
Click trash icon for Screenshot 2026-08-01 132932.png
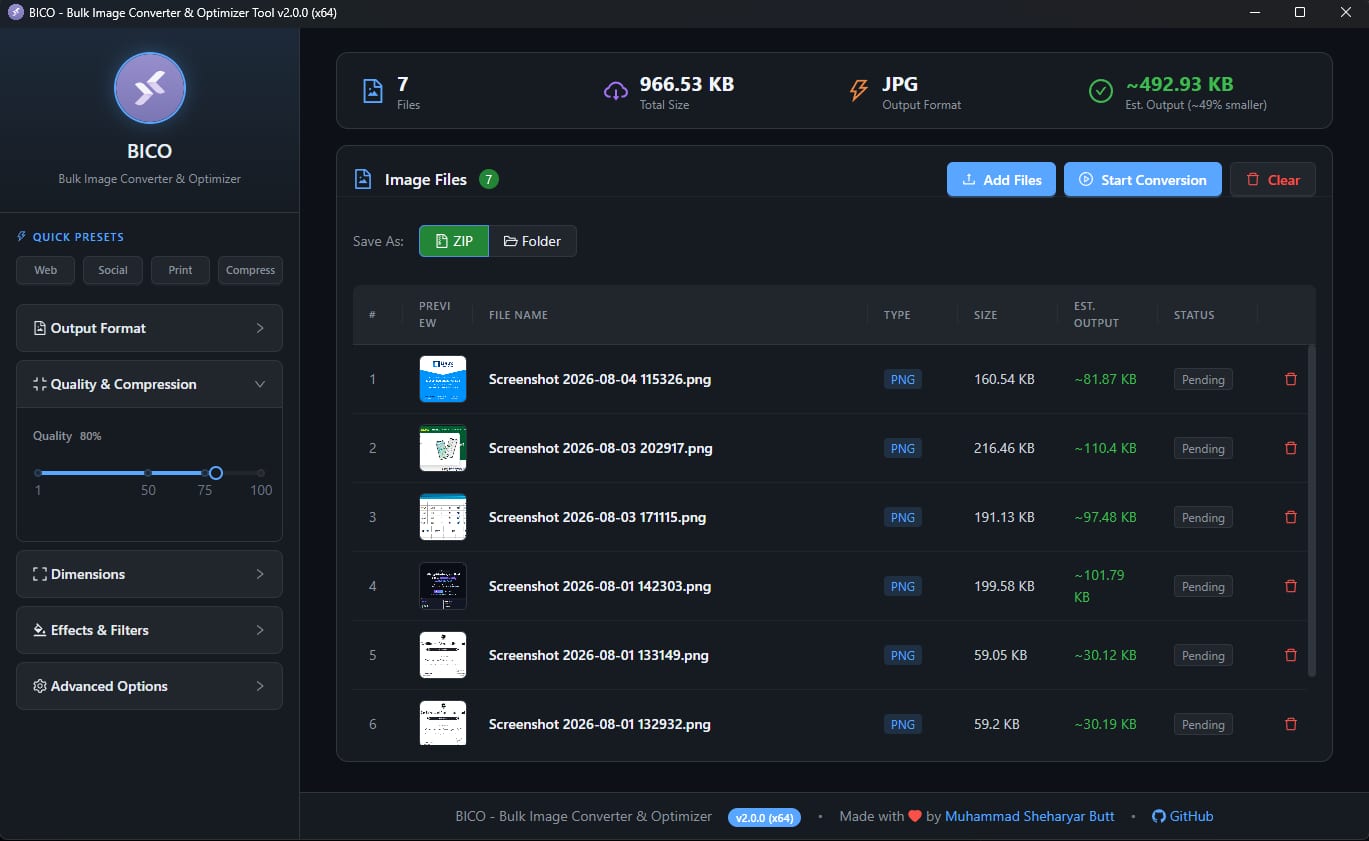[x=1290, y=724]
